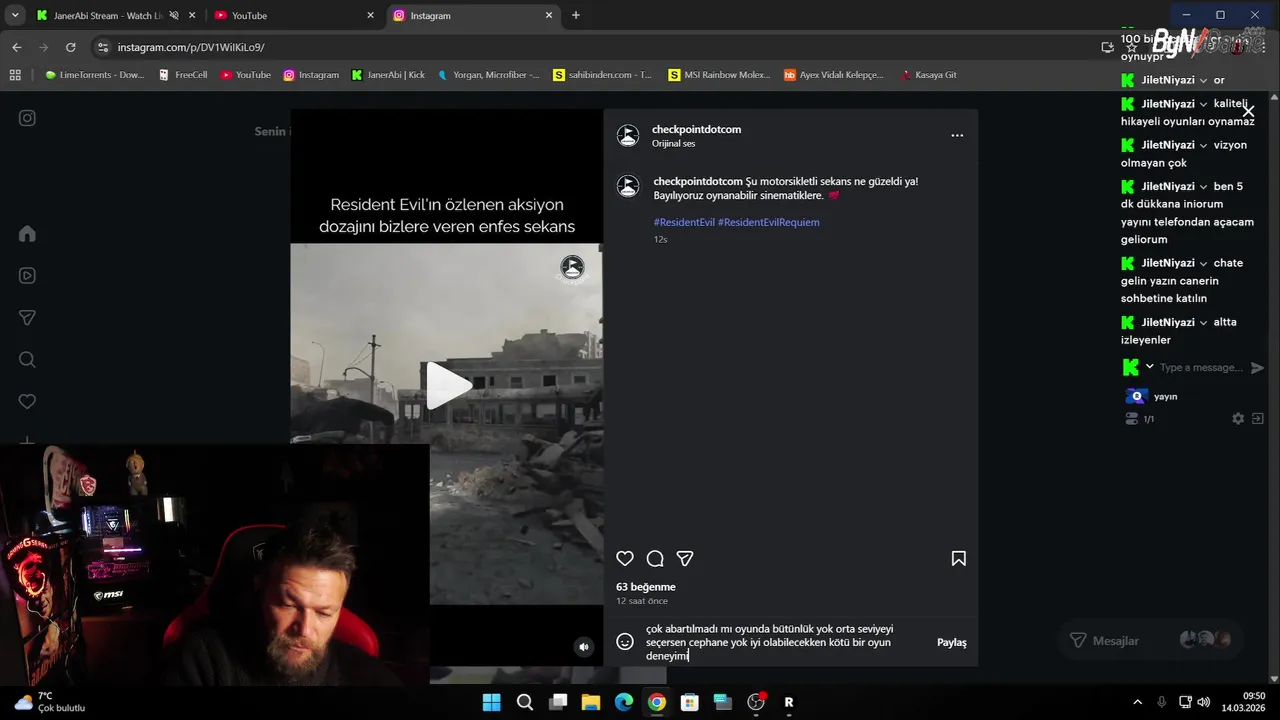
Task: Save the post with bookmark icon
Action: click(958, 559)
